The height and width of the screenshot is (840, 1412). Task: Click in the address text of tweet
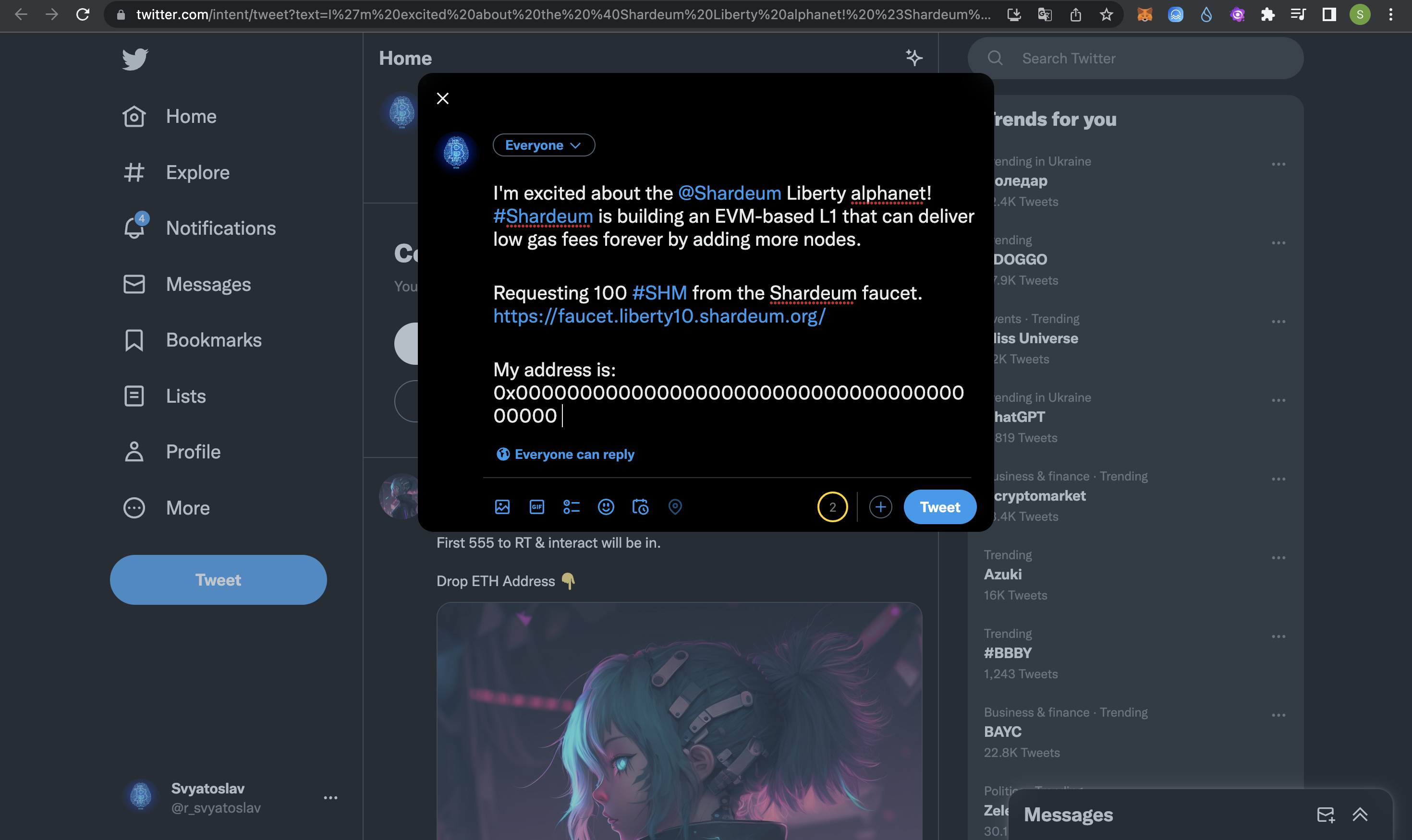[729, 404]
